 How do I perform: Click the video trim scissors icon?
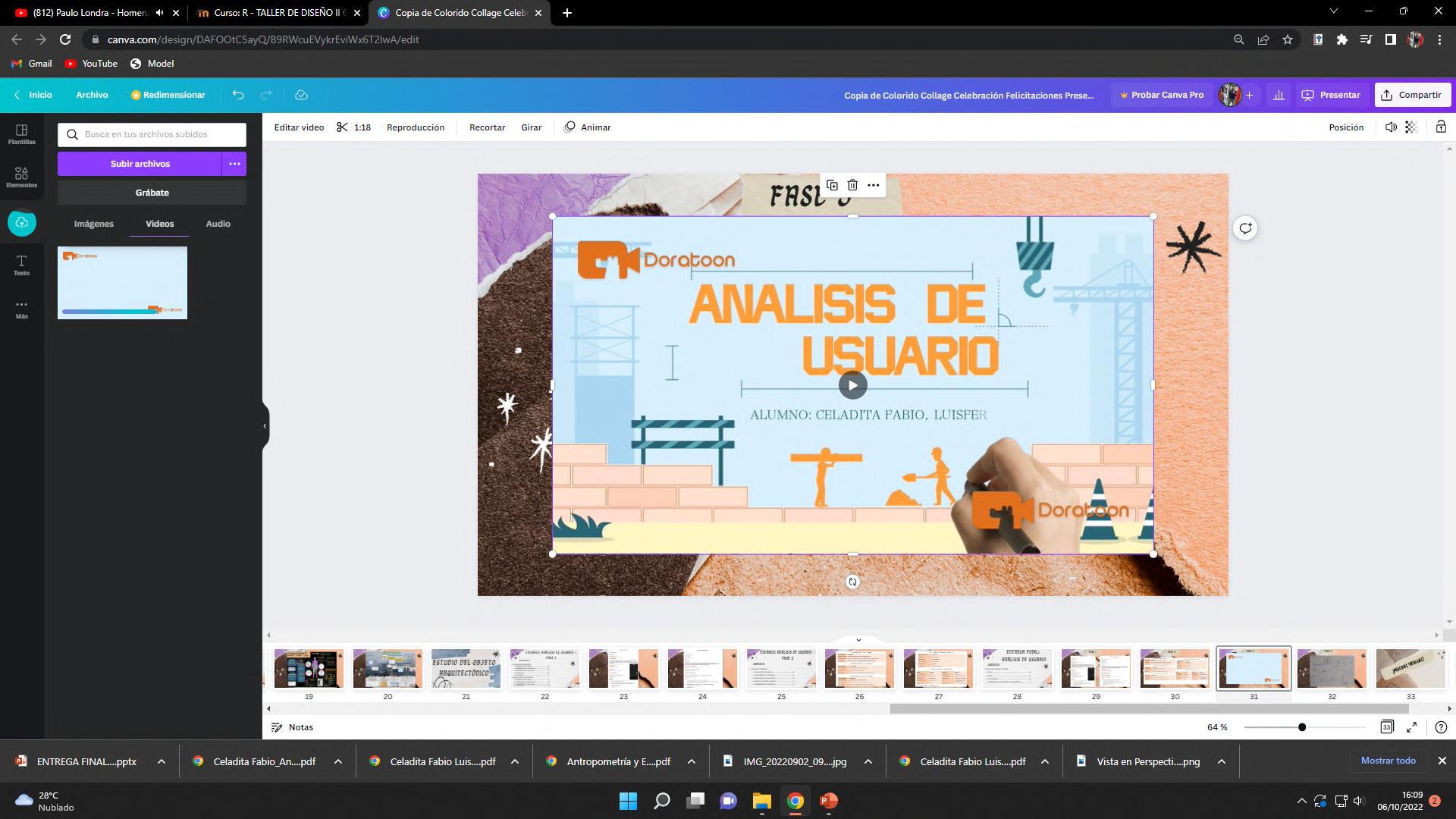343,127
